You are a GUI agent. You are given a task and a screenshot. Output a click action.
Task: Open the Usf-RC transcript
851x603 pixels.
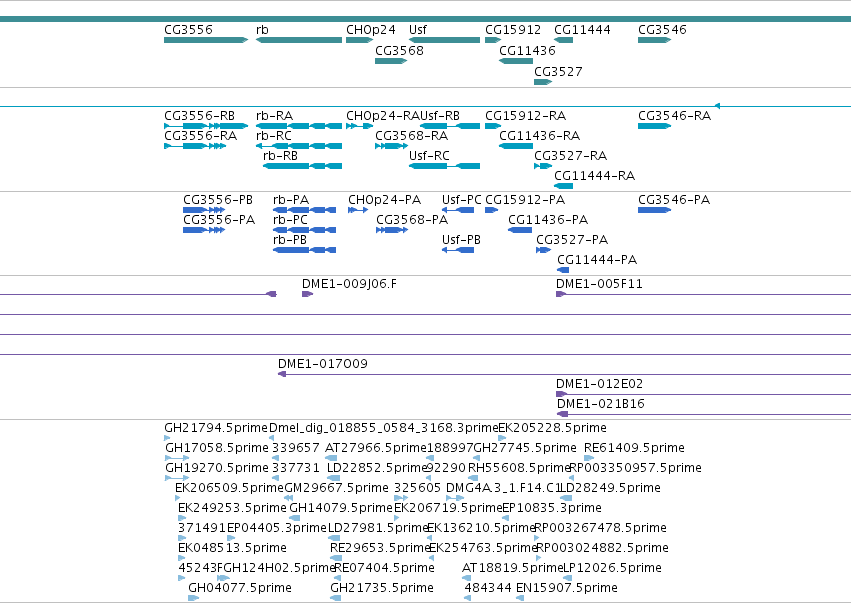pyautogui.click(x=444, y=167)
